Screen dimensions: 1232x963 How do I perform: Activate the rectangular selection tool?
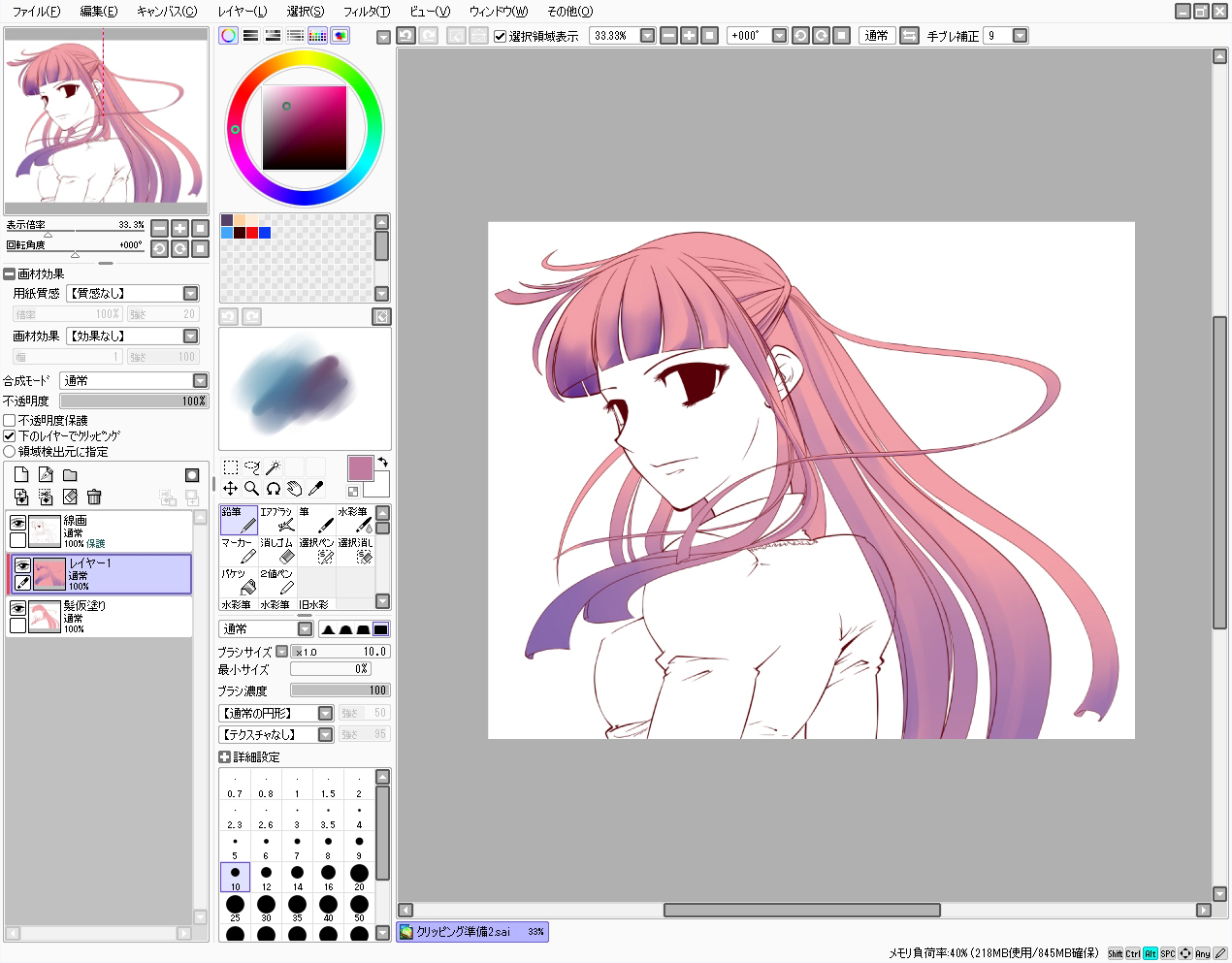coord(231,467)
